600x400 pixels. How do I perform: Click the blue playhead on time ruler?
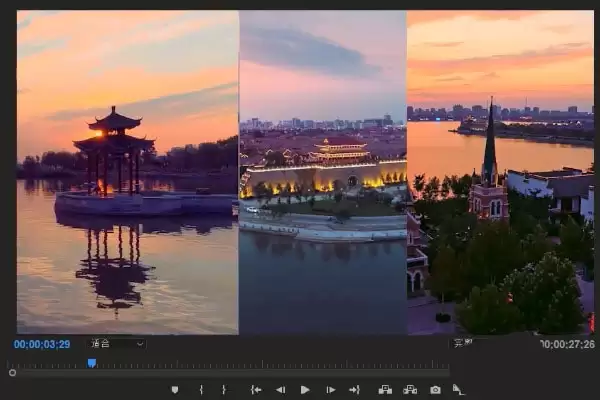pyautogui.click(x=91, y=363)
